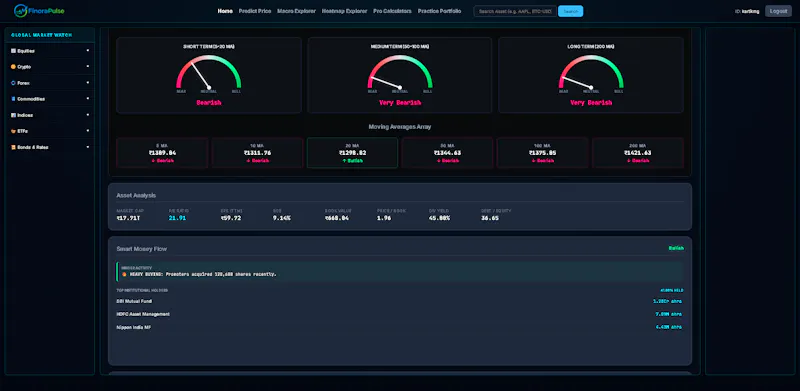The image size is (800, 391).
Task: Click the FinoraPulse logo icon
Action: click(x=21, y=10)
